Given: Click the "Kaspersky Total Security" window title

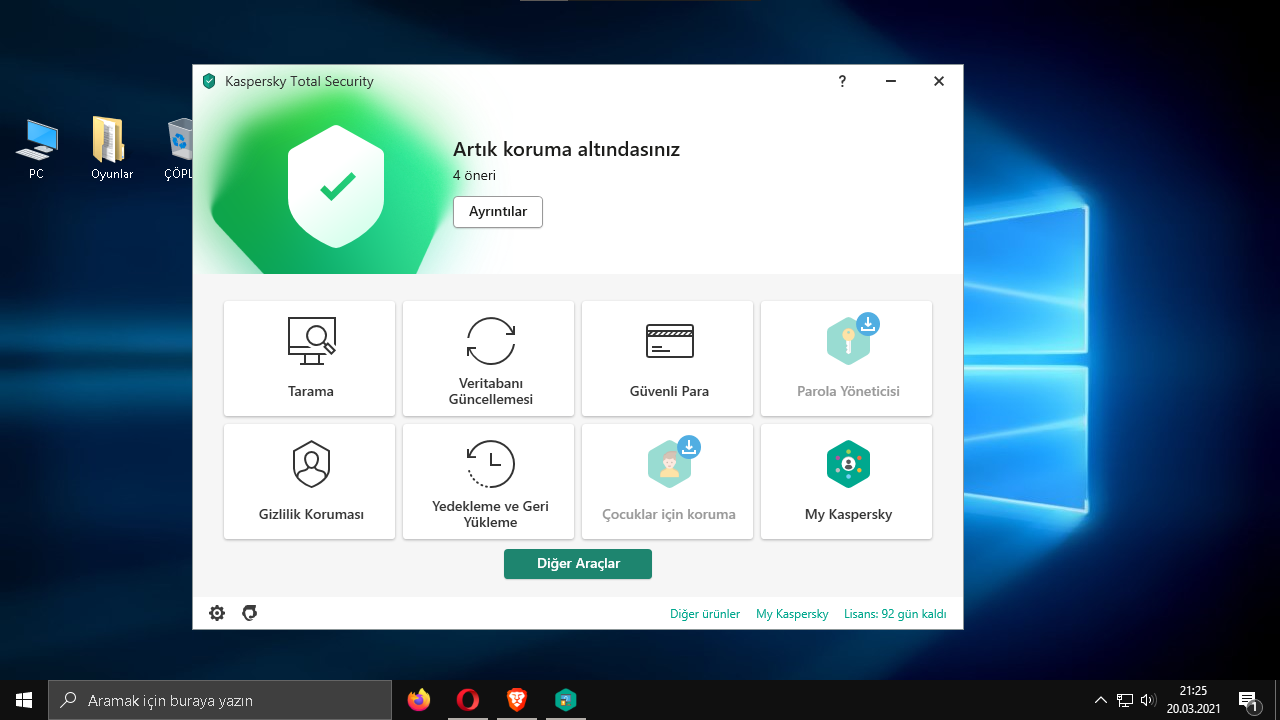Looking at the screenshot, I should coord(299,81).
